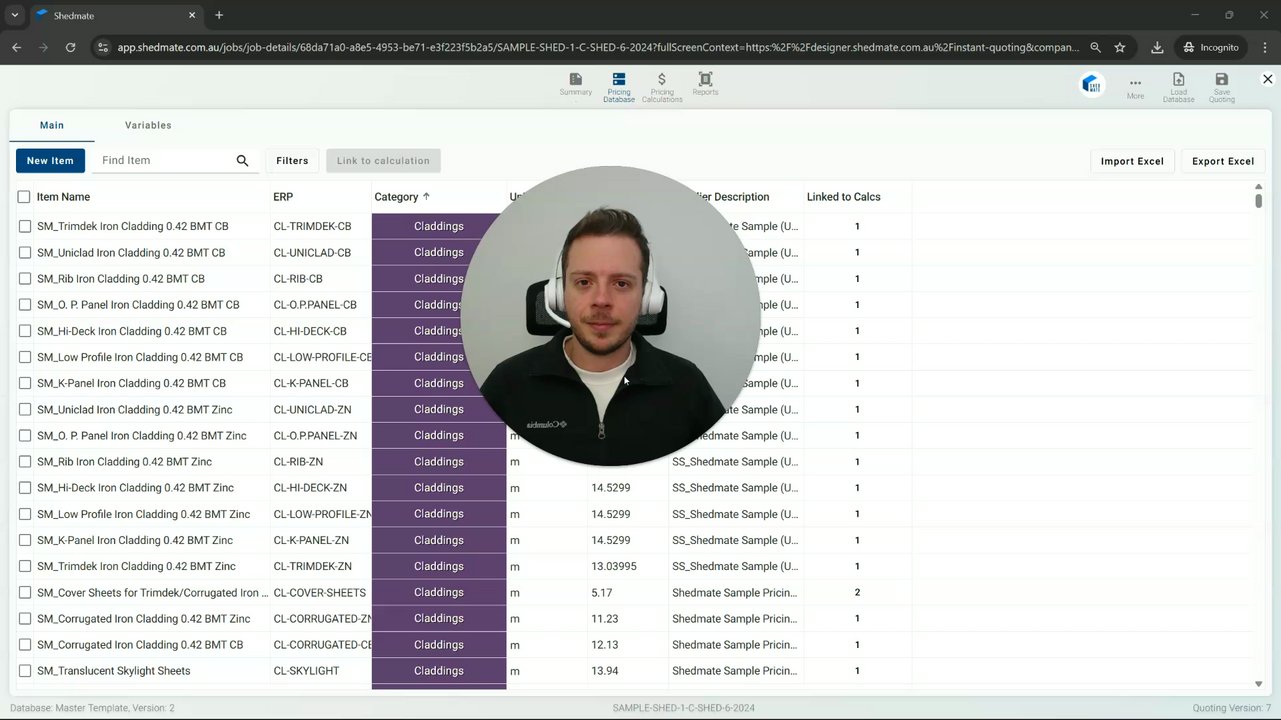Viewport: 1281px width, 720px height.
Task: Open a new browser tab
Action: (x=219, y=15)
